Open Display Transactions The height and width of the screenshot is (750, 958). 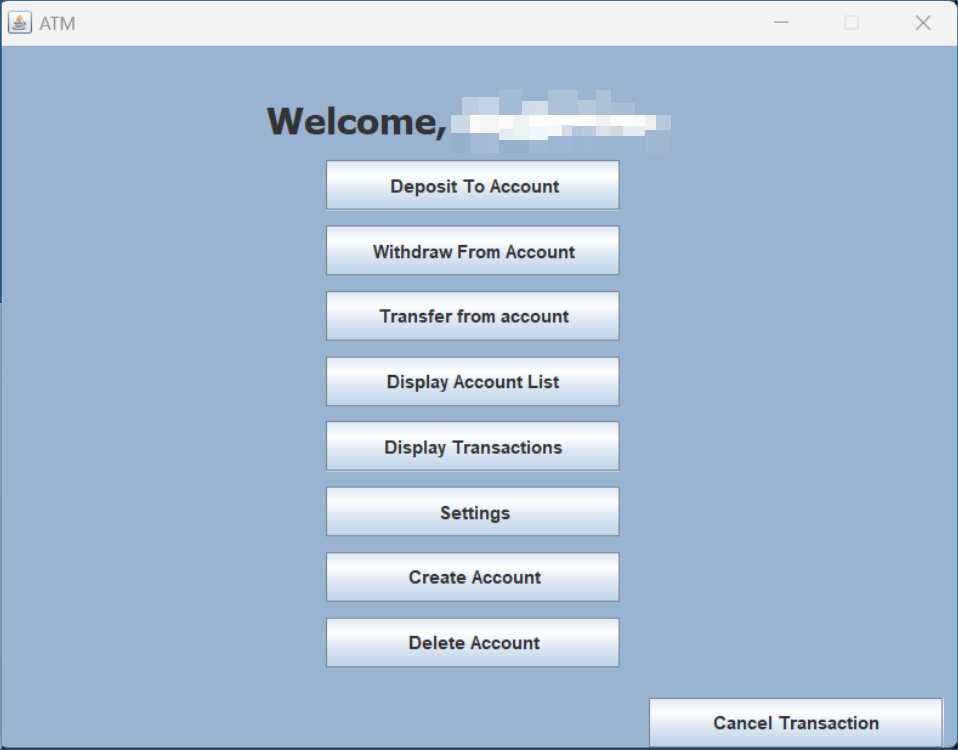click(472, 447)
